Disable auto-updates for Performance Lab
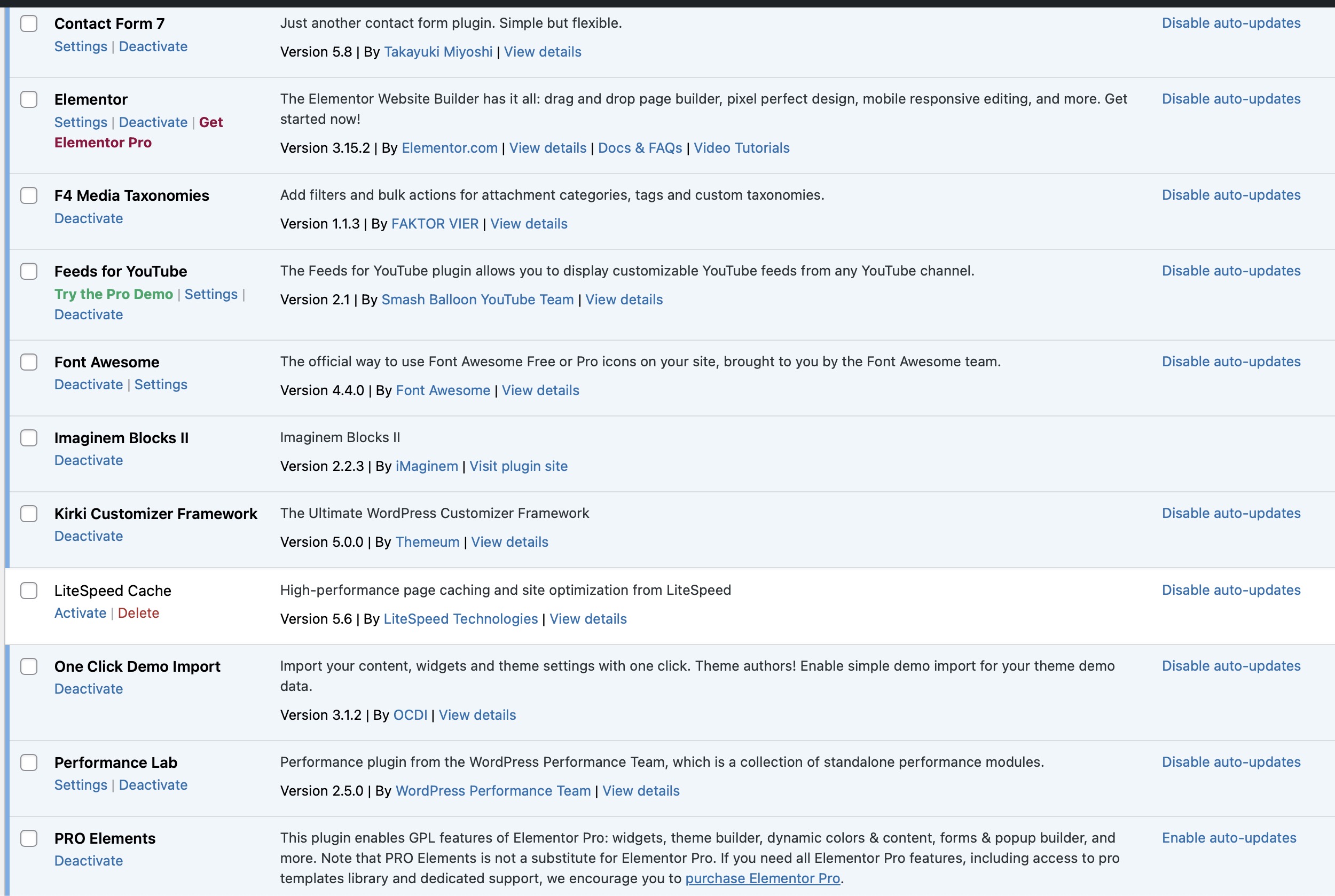1335x896 pixels. (x=1231, y=762)
